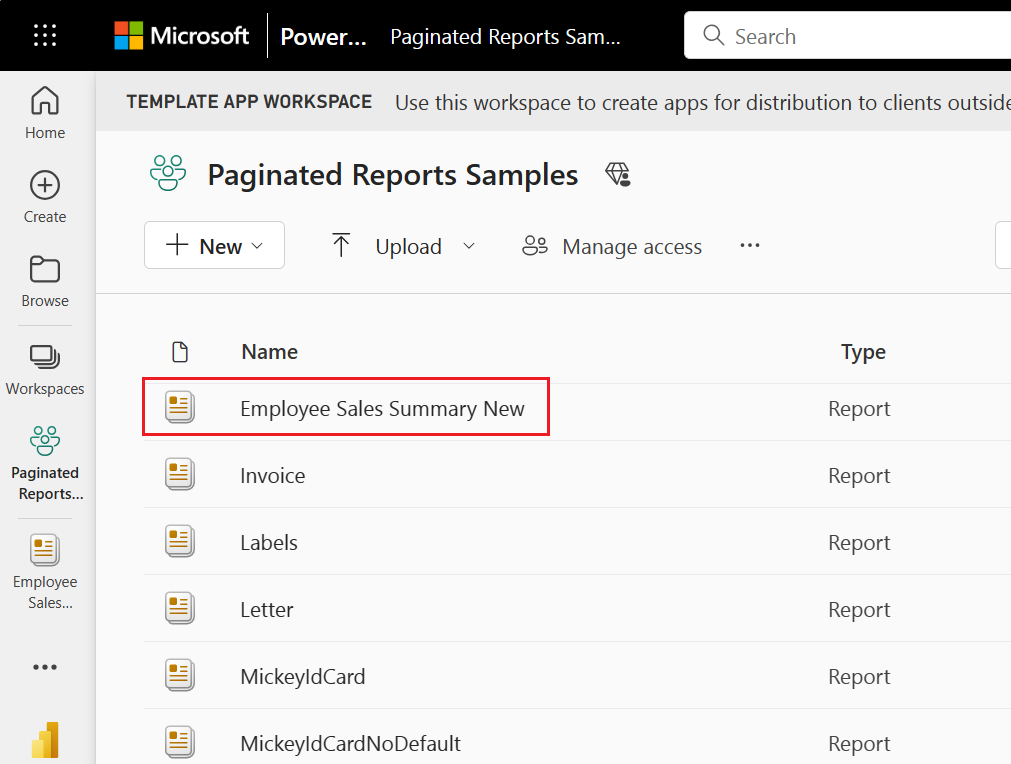The height and width of the screenshot is (764, 1011).
Task: Open Browse from the left navigation
Action: [44, 283]
